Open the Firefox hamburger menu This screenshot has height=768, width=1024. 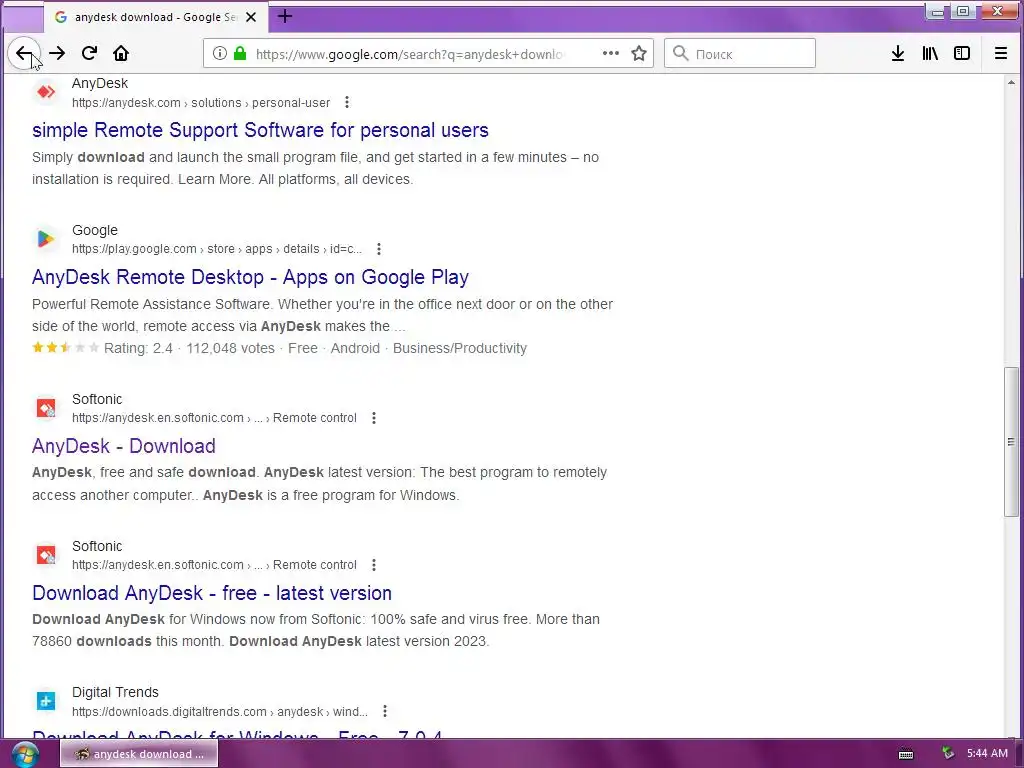tap(1000, 54)
